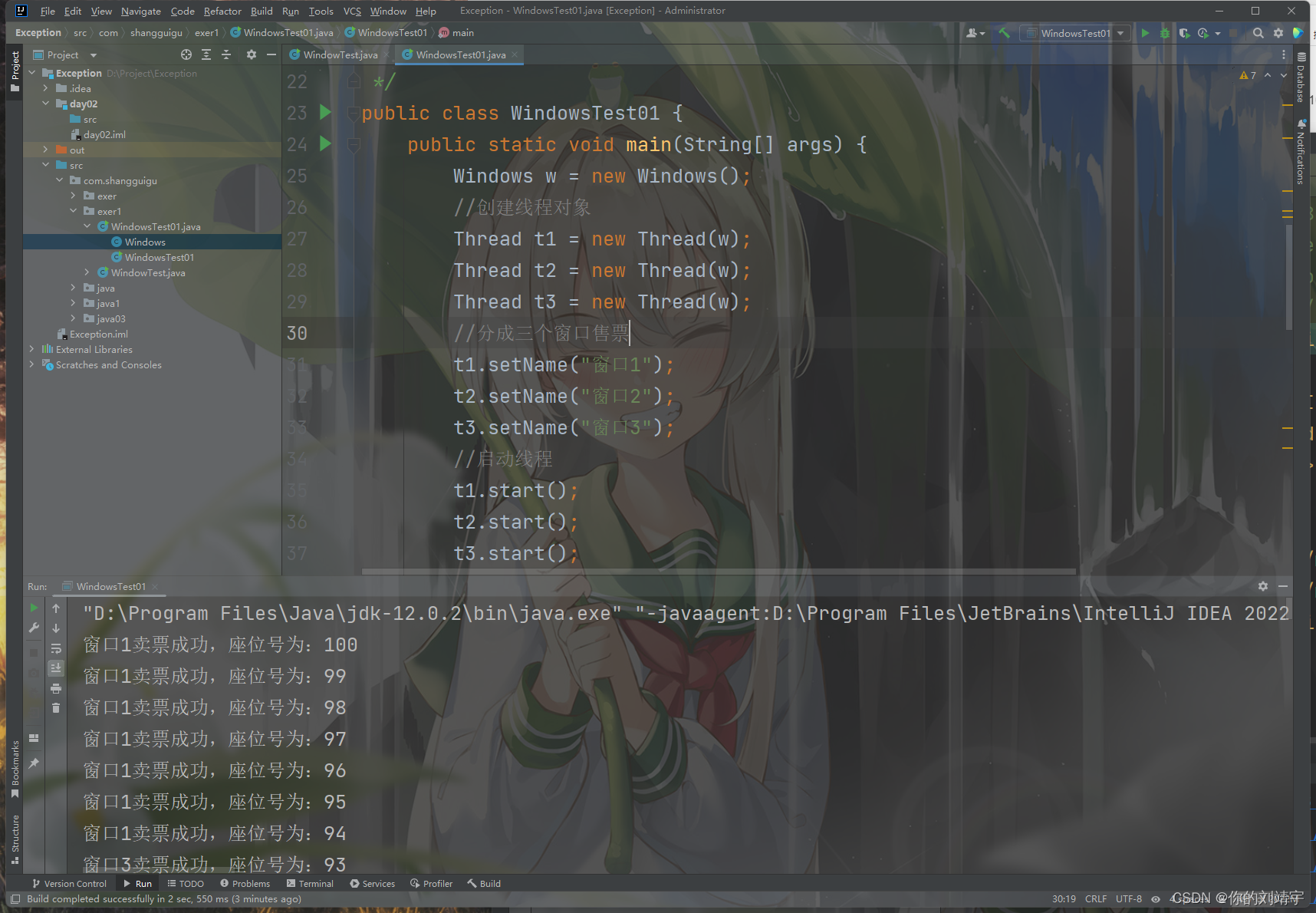Run WindowsTest01 with the green toolbar play icon
The width and height of the screenshot is (1316, 913).
(x=1145, y=33)
